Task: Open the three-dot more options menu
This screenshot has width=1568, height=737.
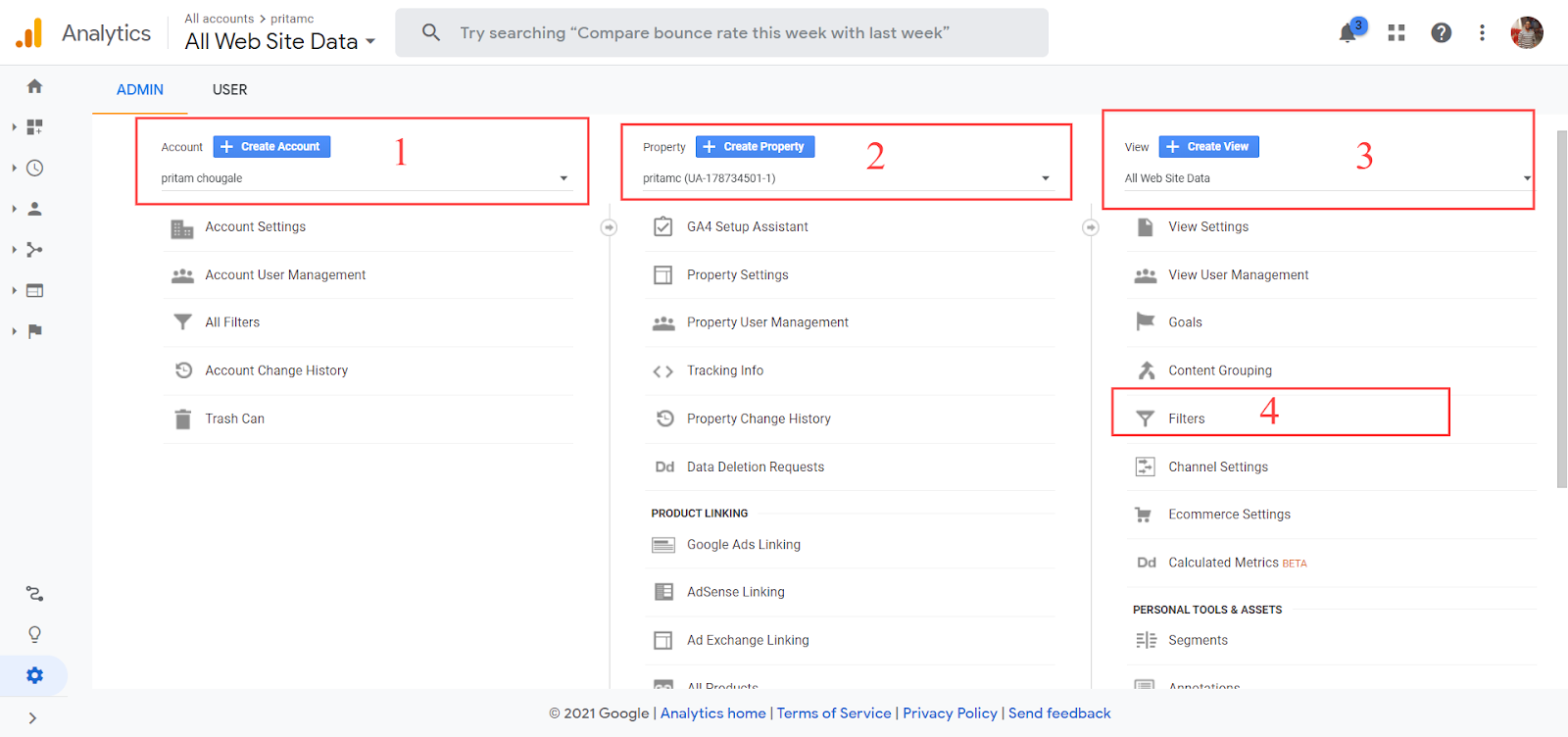Action: pos(1482,33)
